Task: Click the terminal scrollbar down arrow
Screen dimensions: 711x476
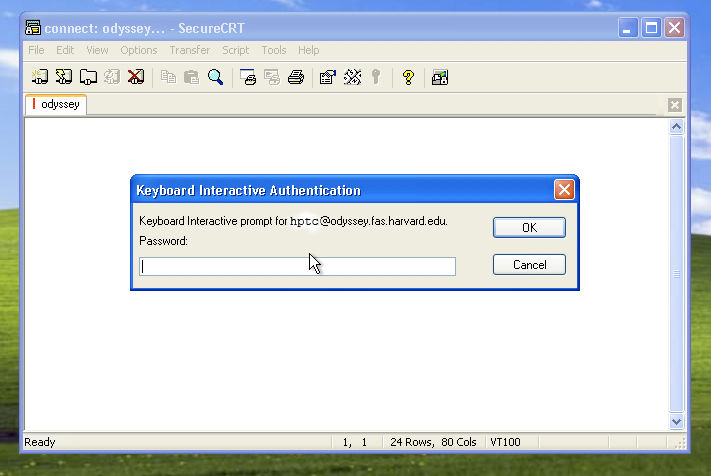Action: click(676, 422)
